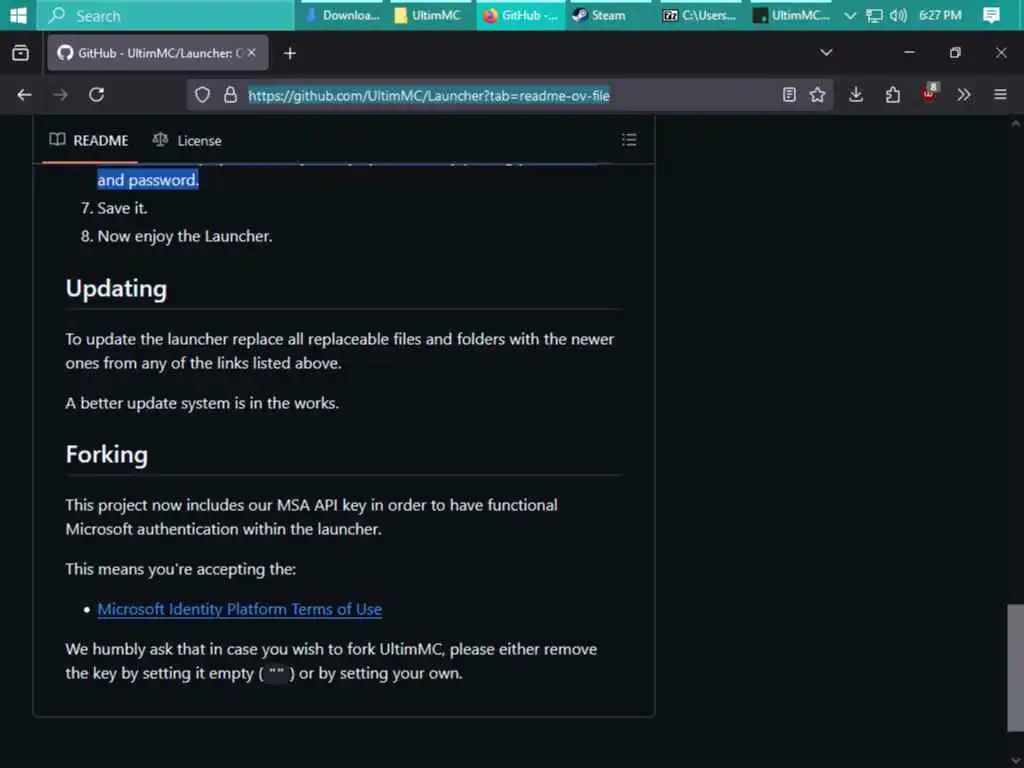The image size is (1024, 768).
Task: Open the Downloads taskbar window
Action: point(342,15)
